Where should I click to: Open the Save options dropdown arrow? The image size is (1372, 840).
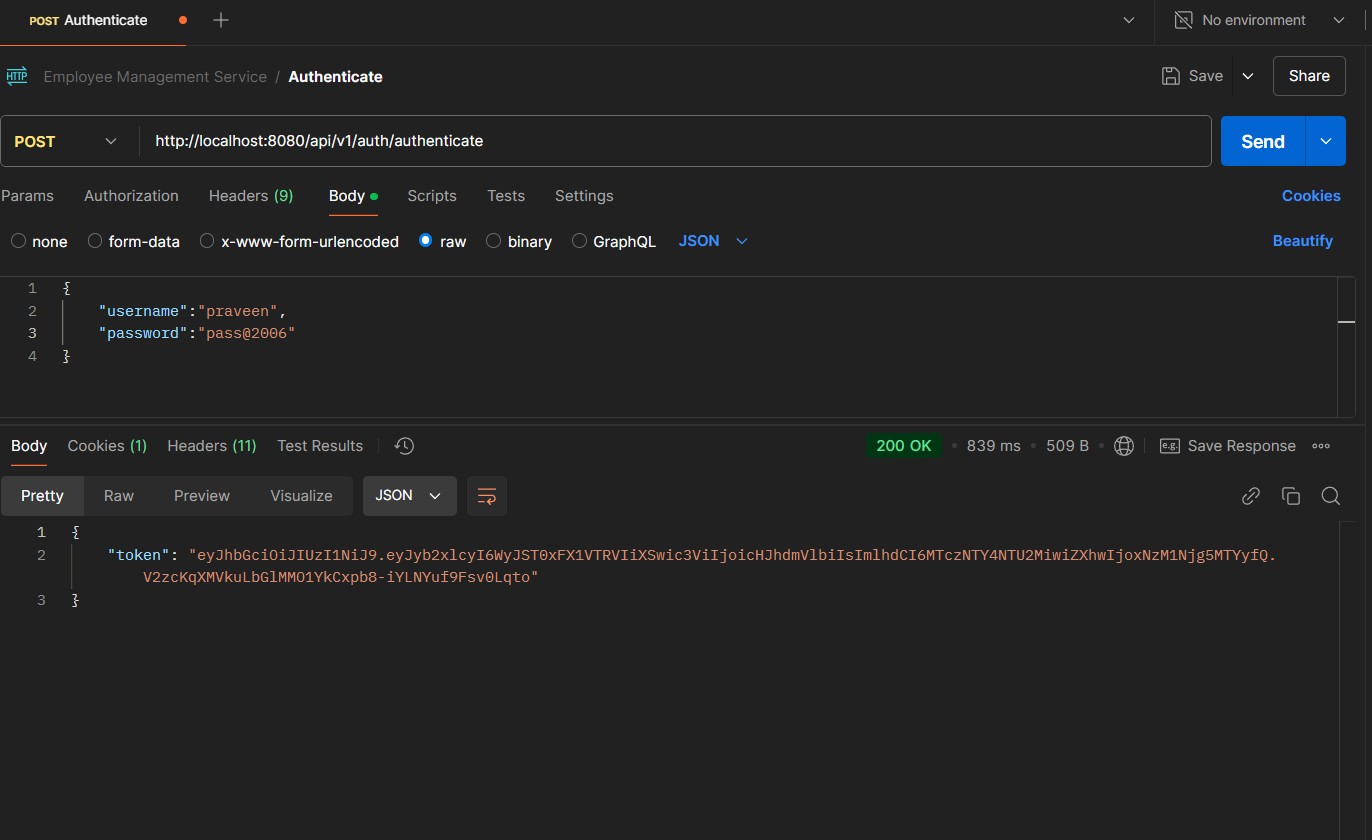coord(1248,76)
